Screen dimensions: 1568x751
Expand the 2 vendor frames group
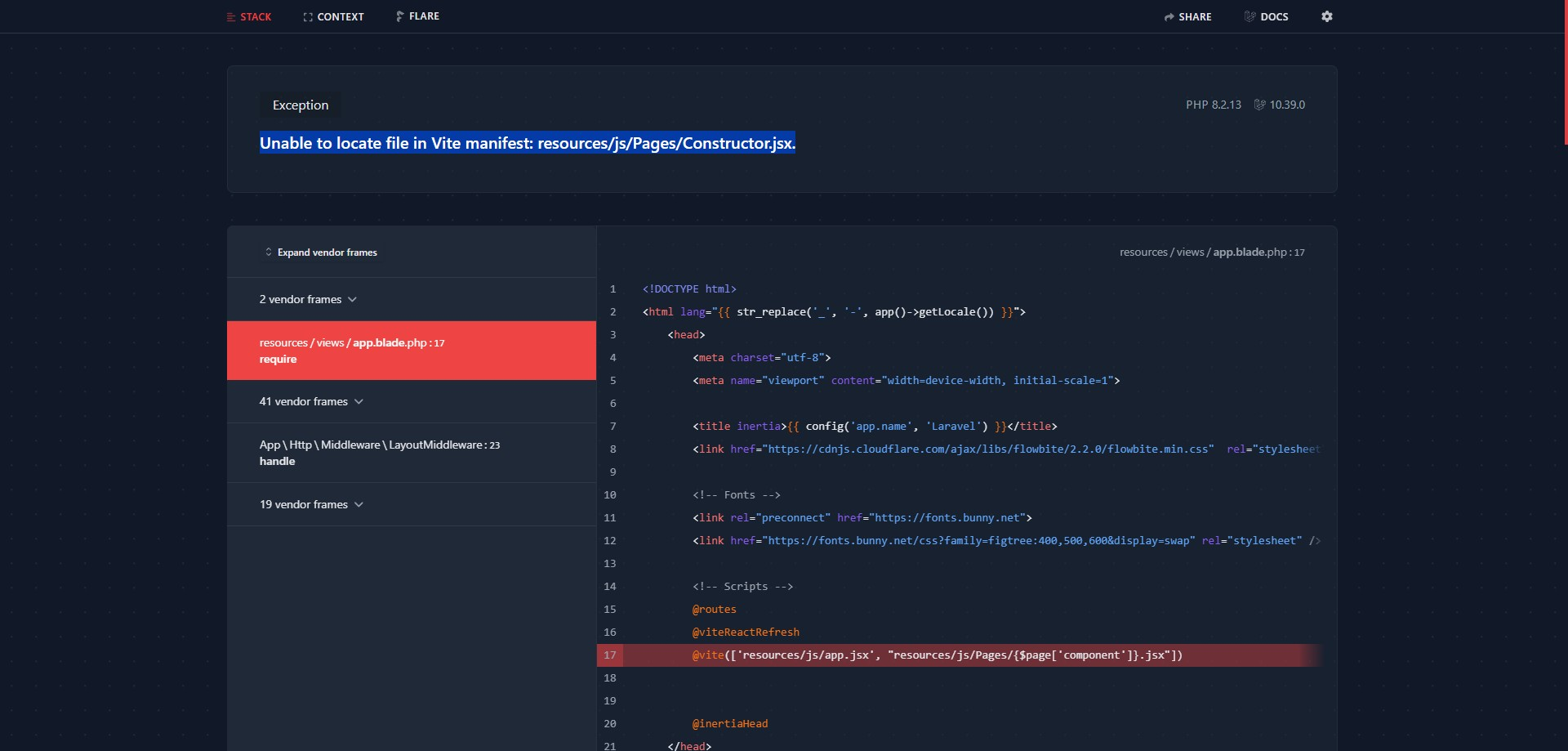[412, 299]
